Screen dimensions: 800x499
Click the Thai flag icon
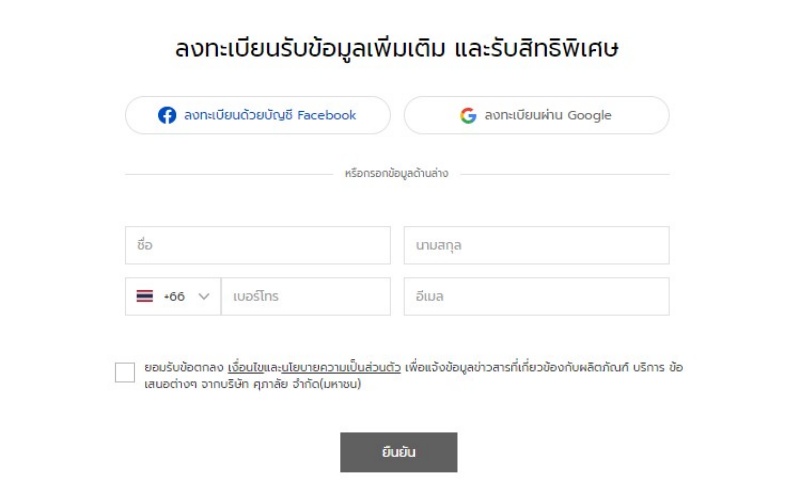pyautogui.click(x=145, y=297)
